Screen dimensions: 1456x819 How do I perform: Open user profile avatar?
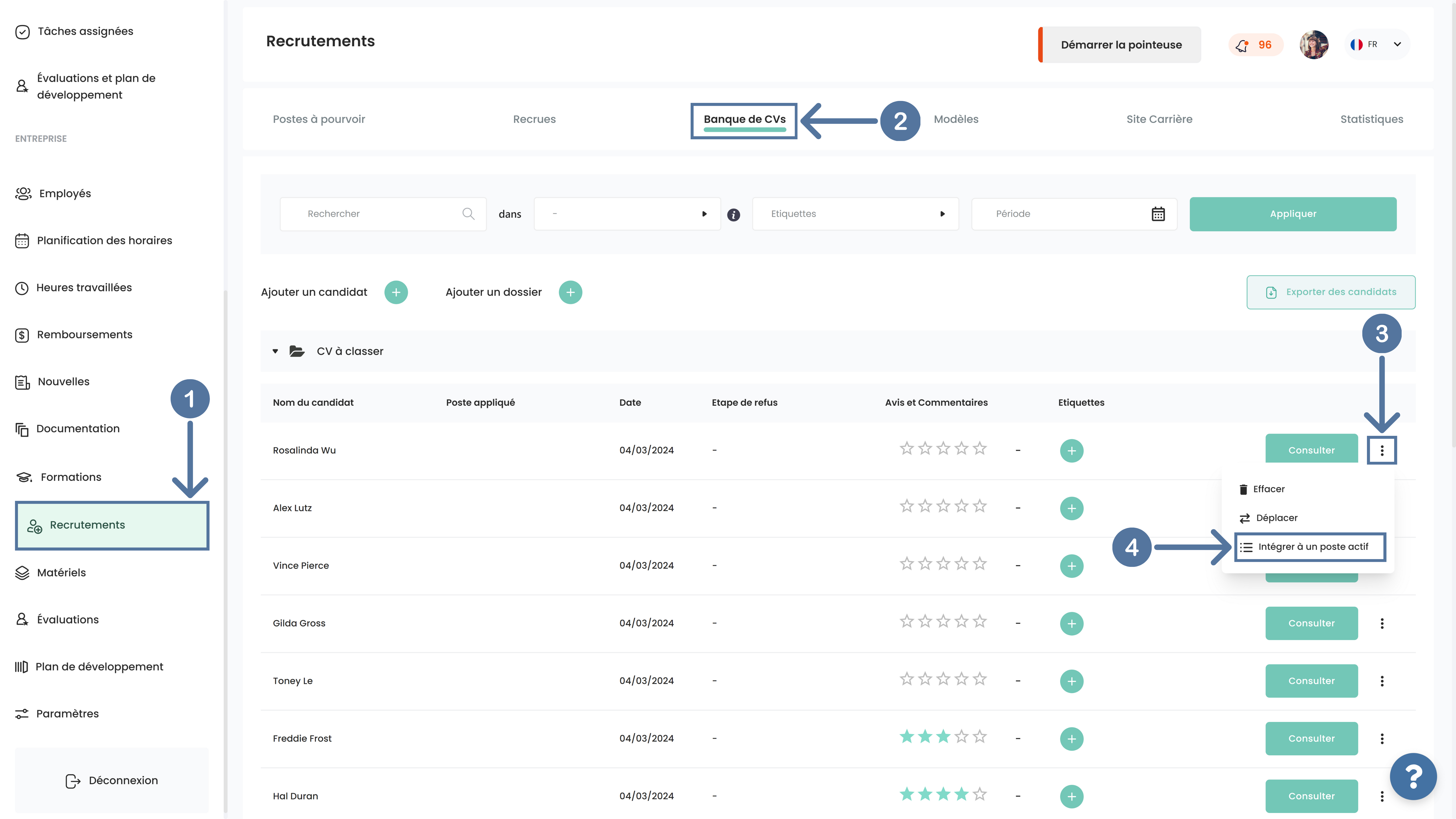click(1314, 45)
